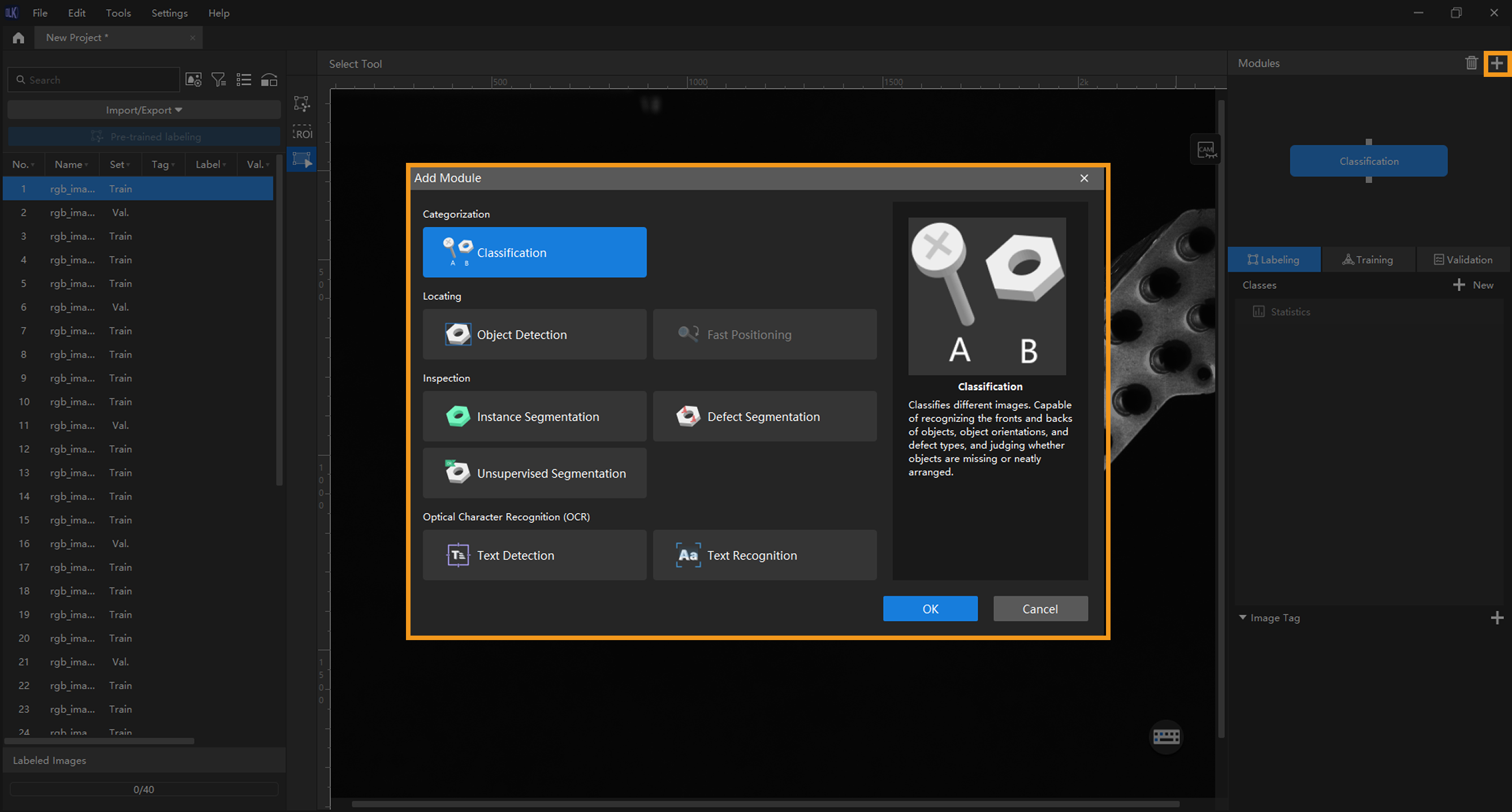
Task: Click the Cancel button
Action: [1039, 609]
